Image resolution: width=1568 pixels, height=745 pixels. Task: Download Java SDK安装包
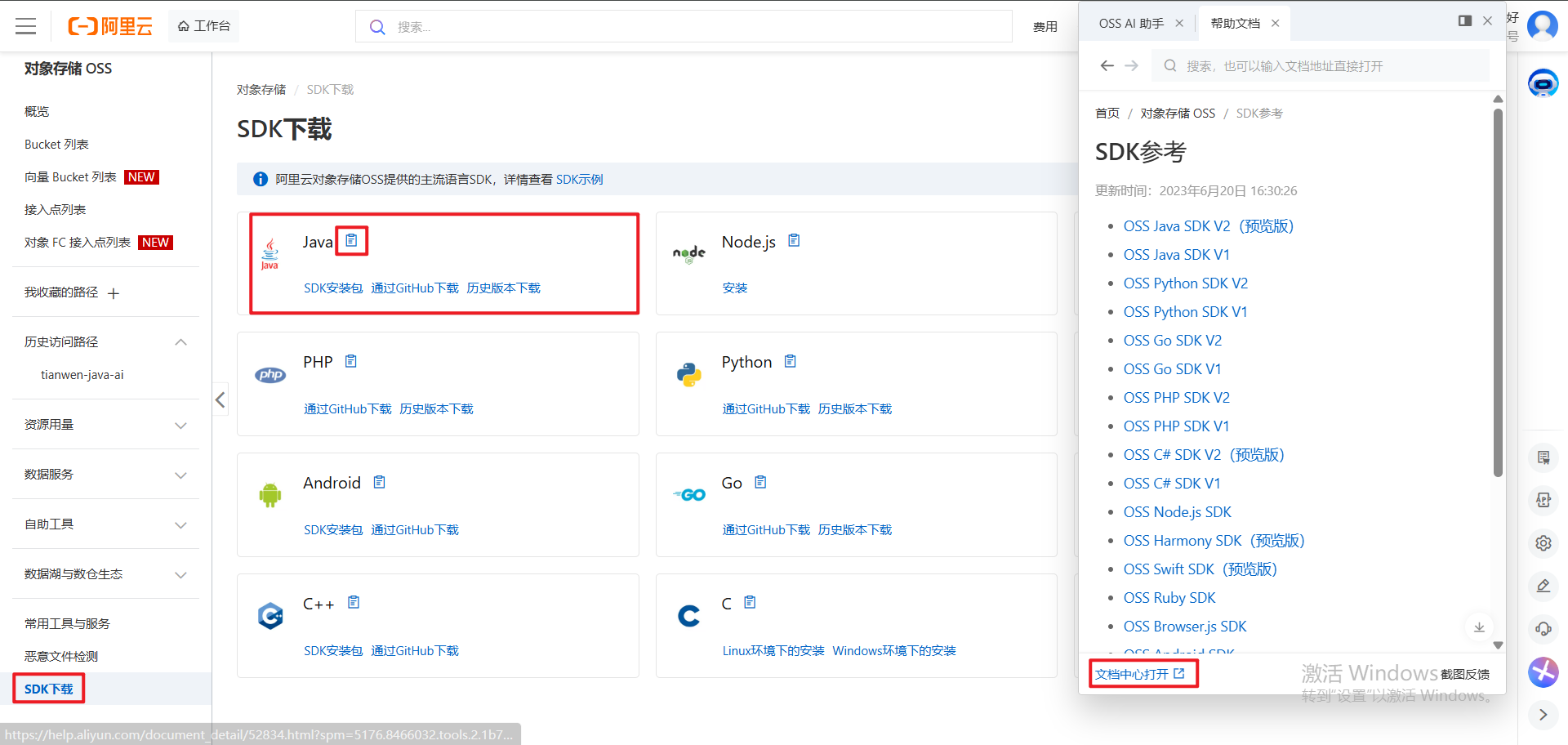pos(333,288)
